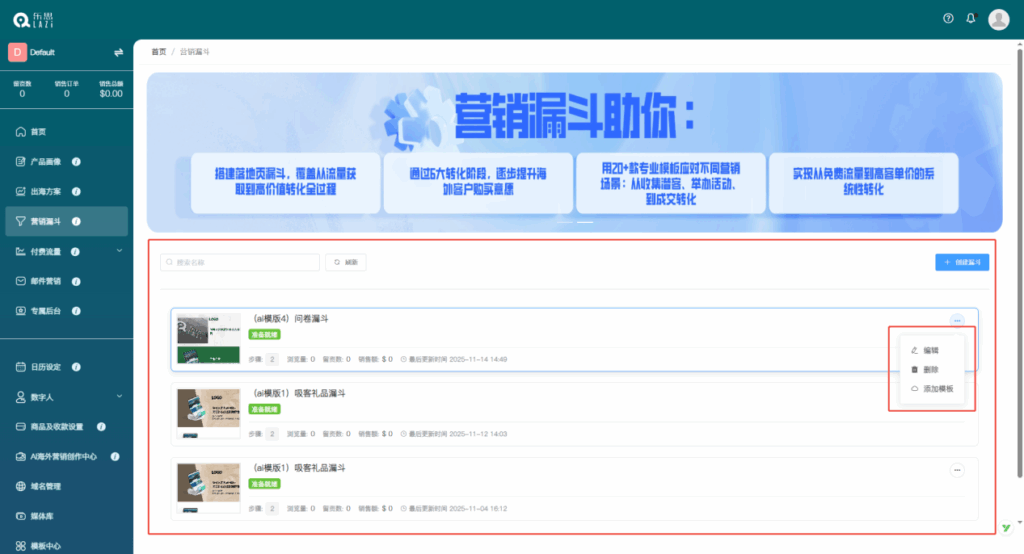
Task: Open more options on the bottom 吸客礼品漏斗 card
Action: pos(957,469)
